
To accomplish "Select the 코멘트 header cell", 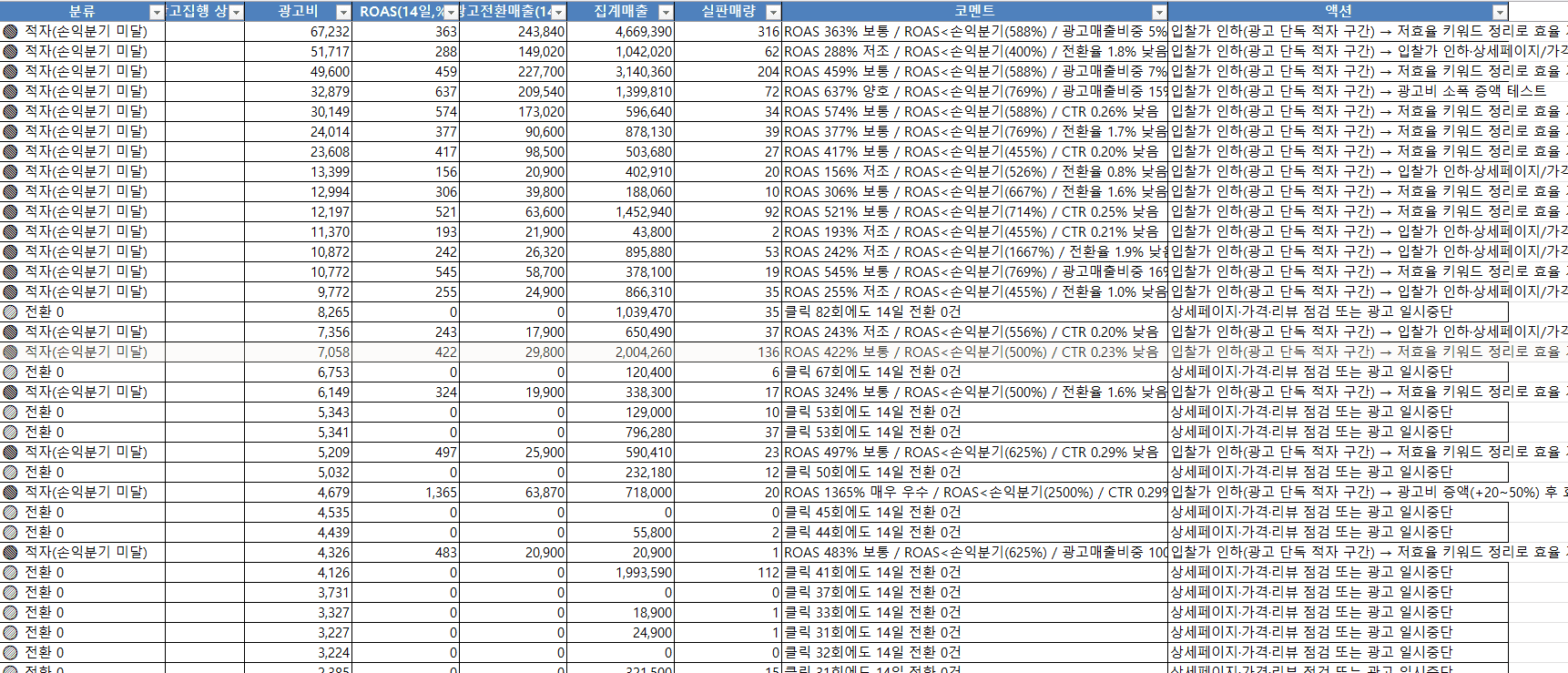I will click(974, 11).
